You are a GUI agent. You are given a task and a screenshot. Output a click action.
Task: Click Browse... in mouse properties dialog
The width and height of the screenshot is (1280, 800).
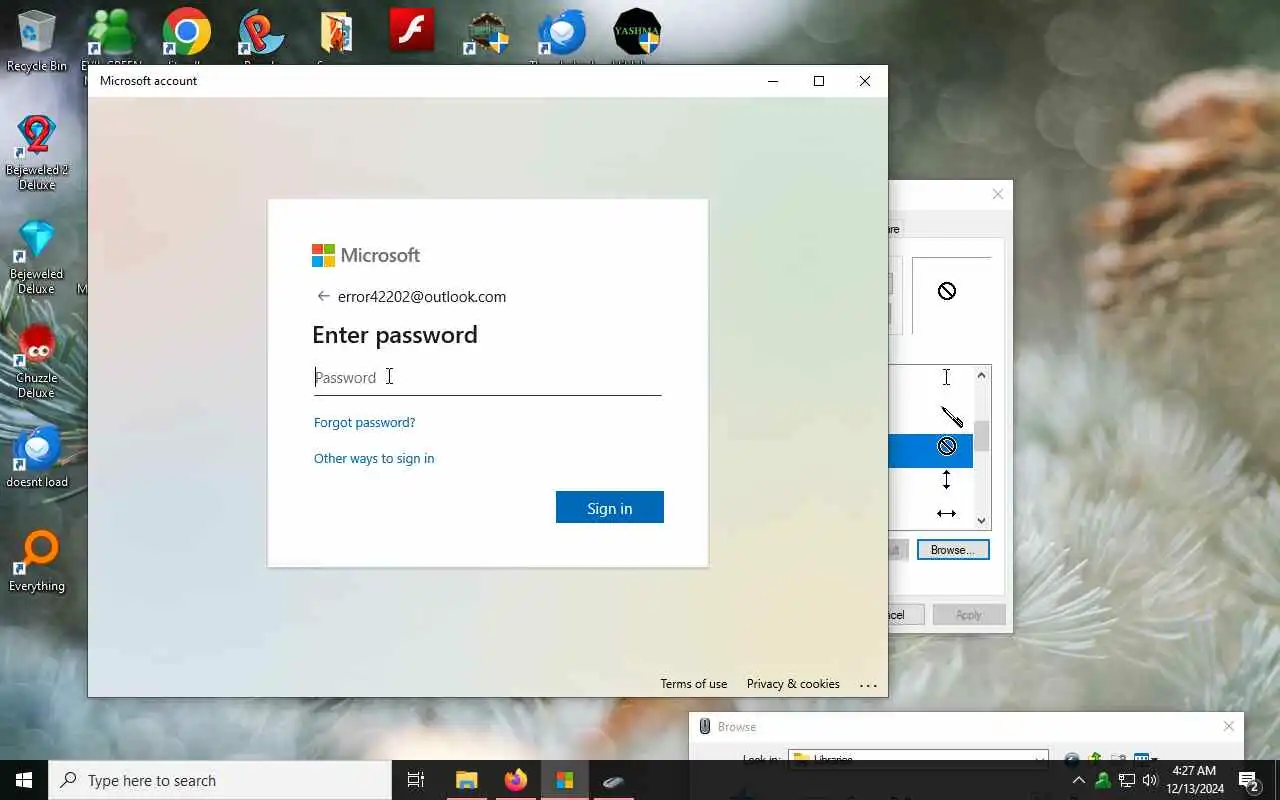pos(953,550)
